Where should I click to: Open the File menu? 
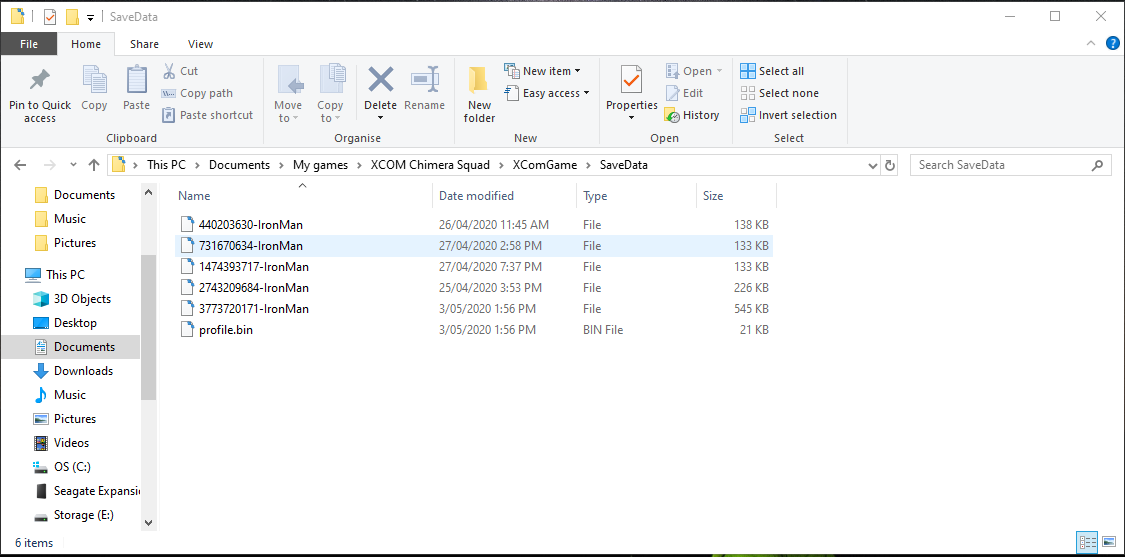point(29,44)
